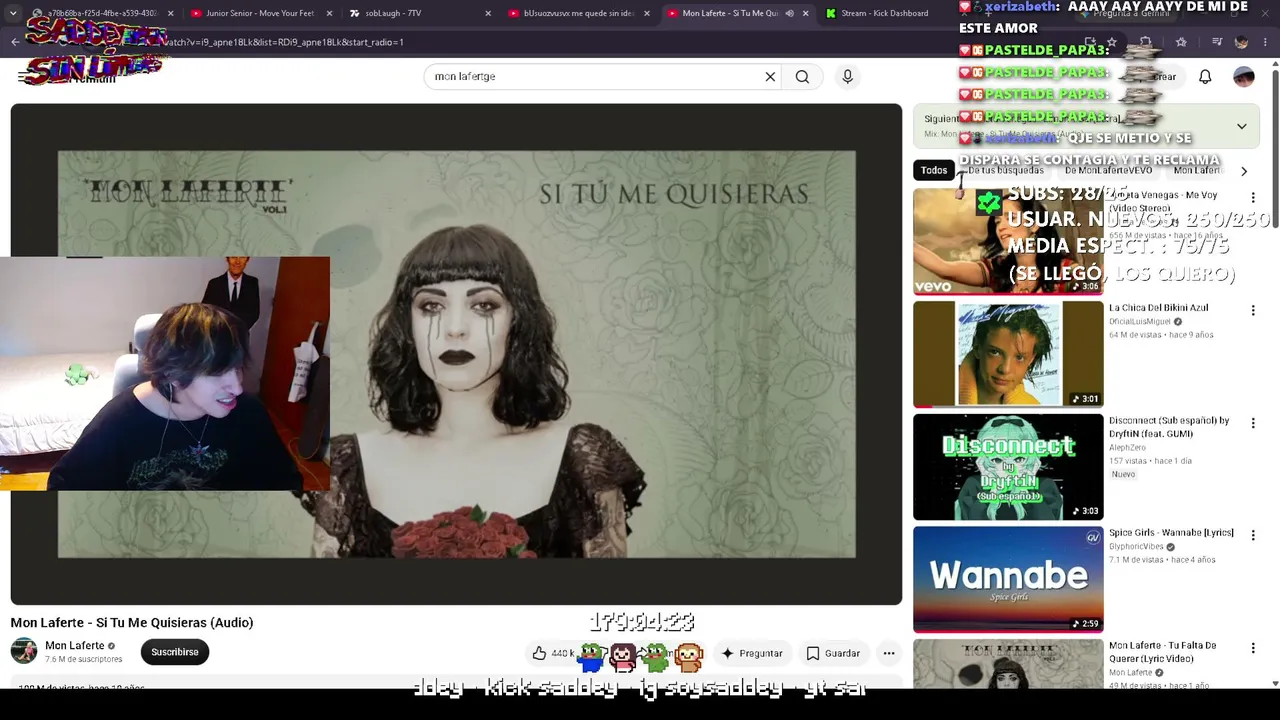Clear the search text with the X
This screenshot has height=720, width=1280.
pyautogui.click(x=770, y=77)
